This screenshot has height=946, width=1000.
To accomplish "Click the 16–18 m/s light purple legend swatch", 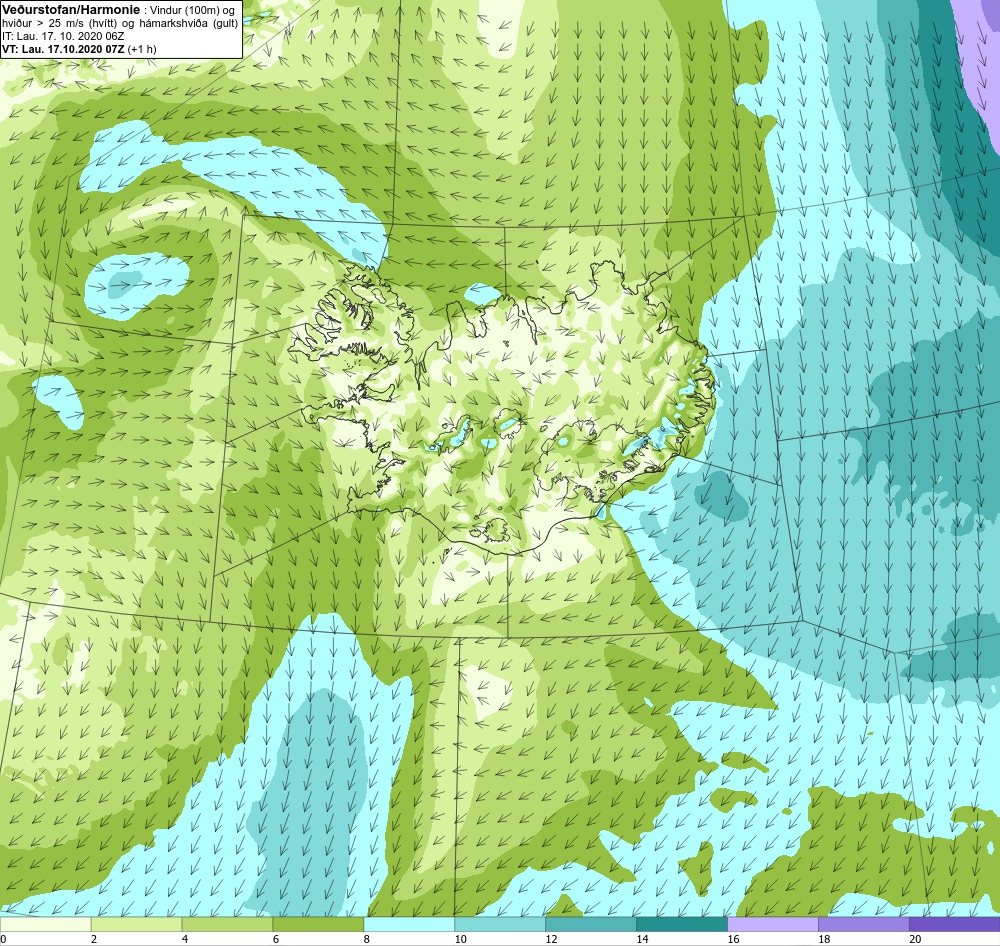I will coord(772,924).
